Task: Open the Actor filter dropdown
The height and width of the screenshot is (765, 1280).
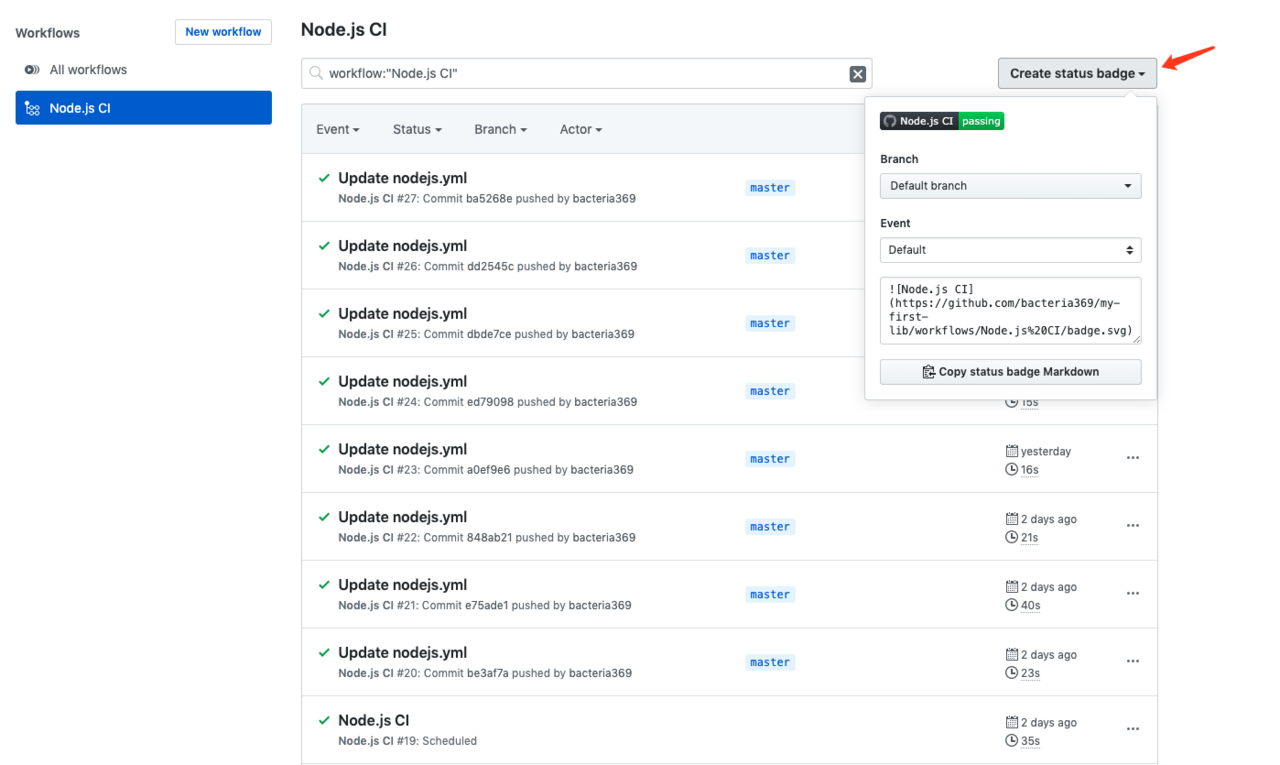Action: click(x=580, y=129)
